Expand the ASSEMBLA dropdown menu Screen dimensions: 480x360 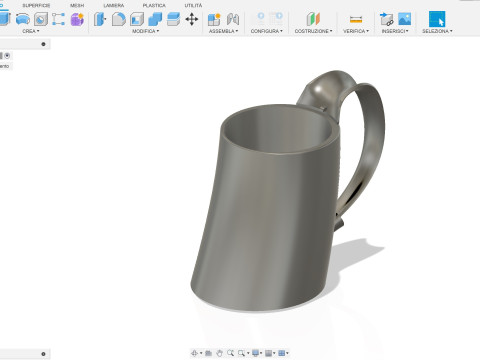(223, 31)
